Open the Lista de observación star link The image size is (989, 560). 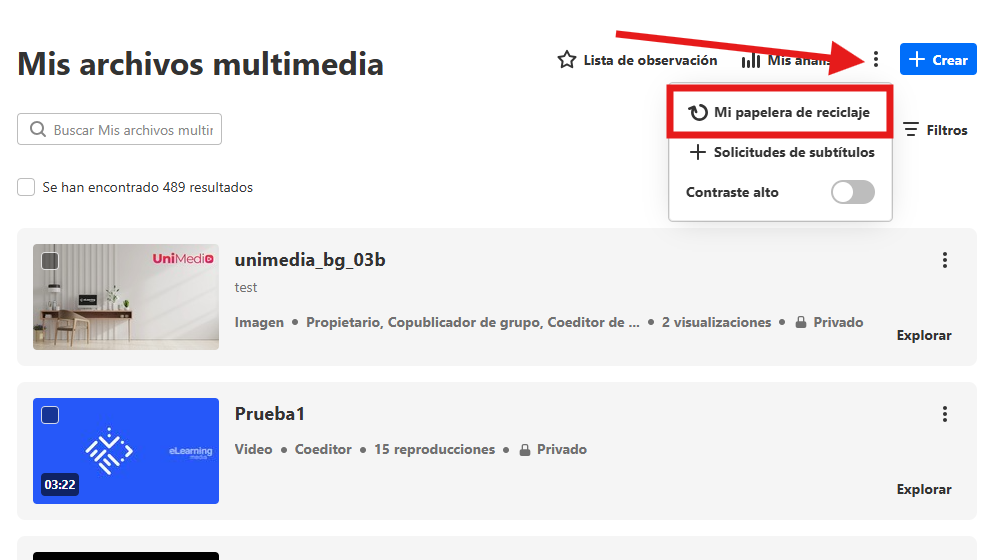coord(637,60)
